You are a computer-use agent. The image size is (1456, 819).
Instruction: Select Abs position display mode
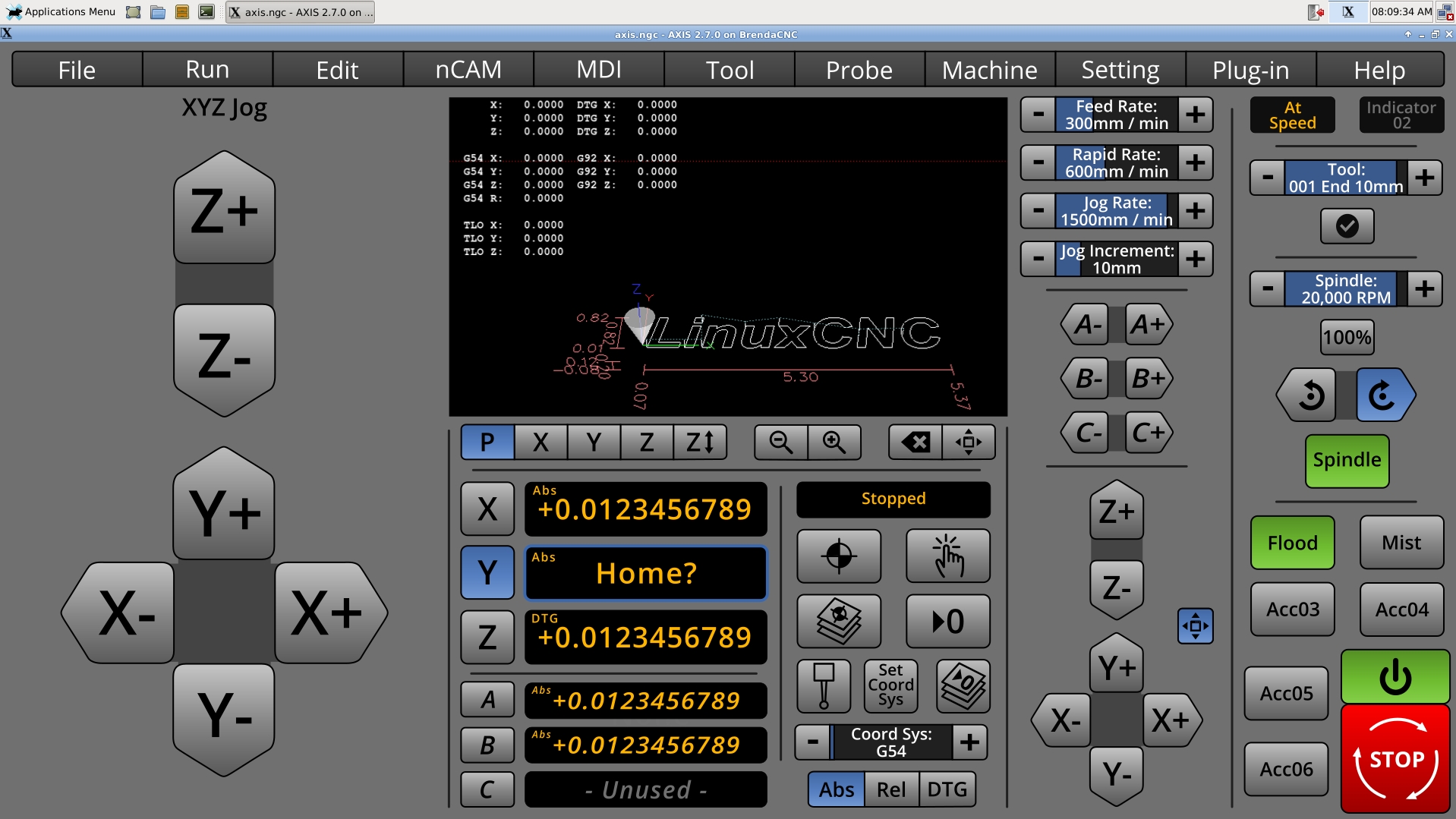coord(837,789)
